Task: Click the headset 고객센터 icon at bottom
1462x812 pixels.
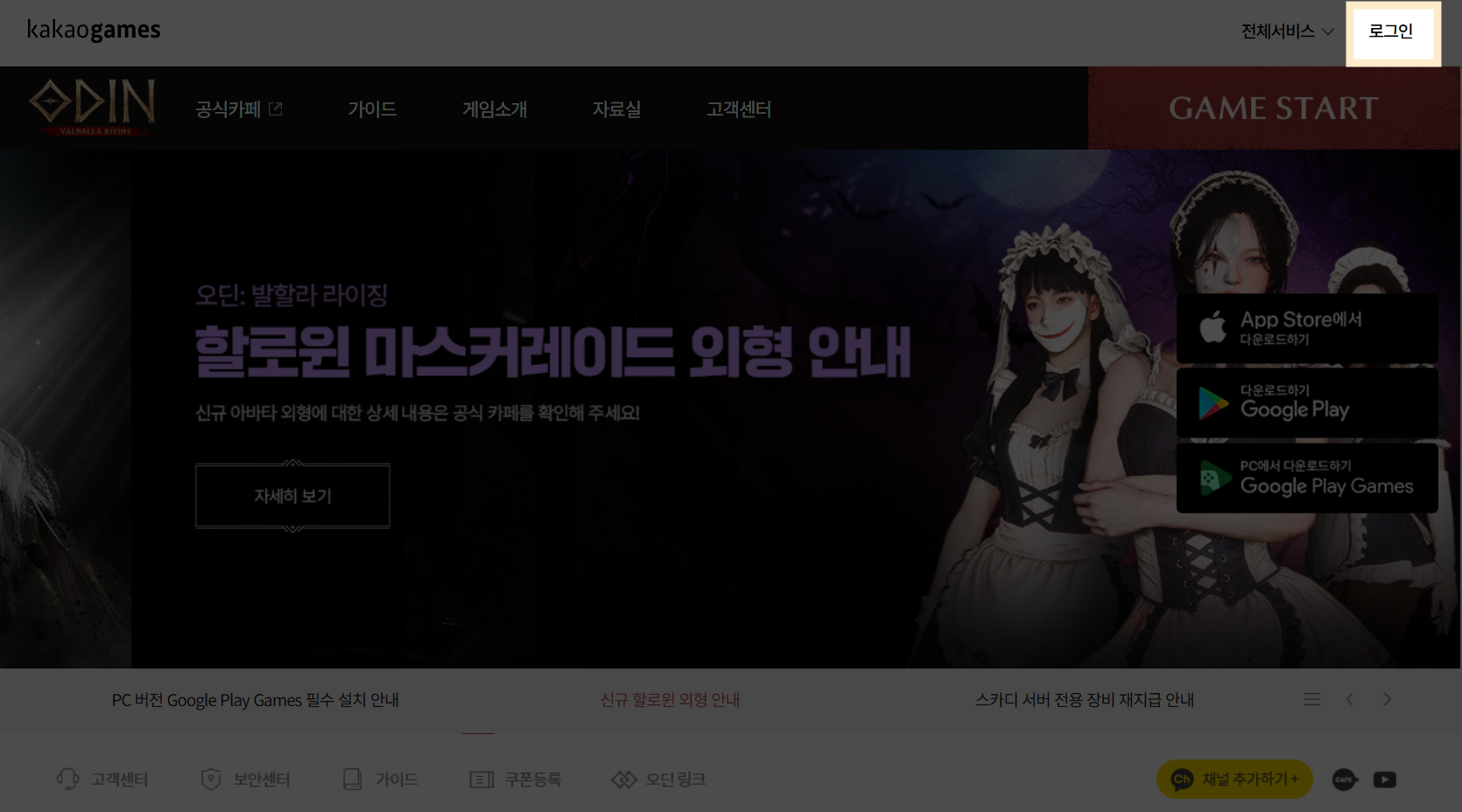Action: (x=68, y=779)
